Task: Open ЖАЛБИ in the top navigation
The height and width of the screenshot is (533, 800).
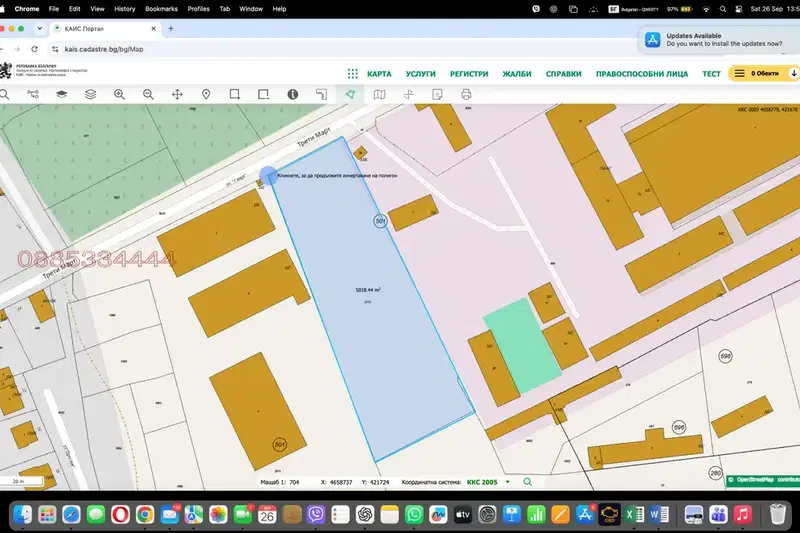Action: pos(517,74)
